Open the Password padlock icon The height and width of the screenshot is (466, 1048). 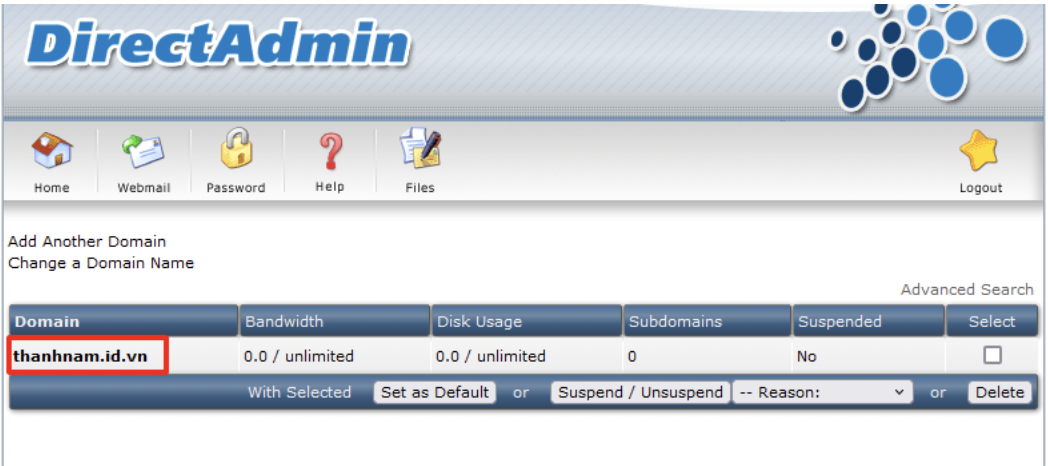click(236, 148)
